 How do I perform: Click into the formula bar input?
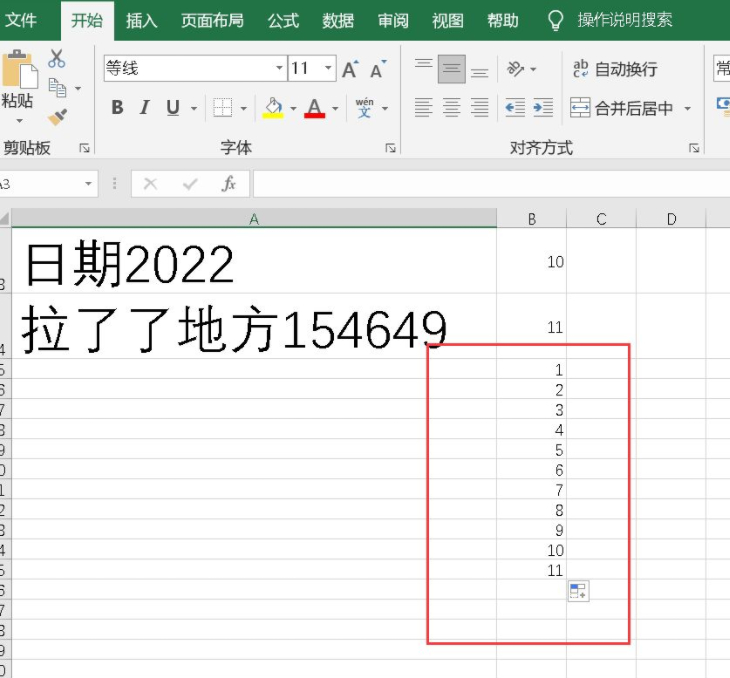click(491, 184)
